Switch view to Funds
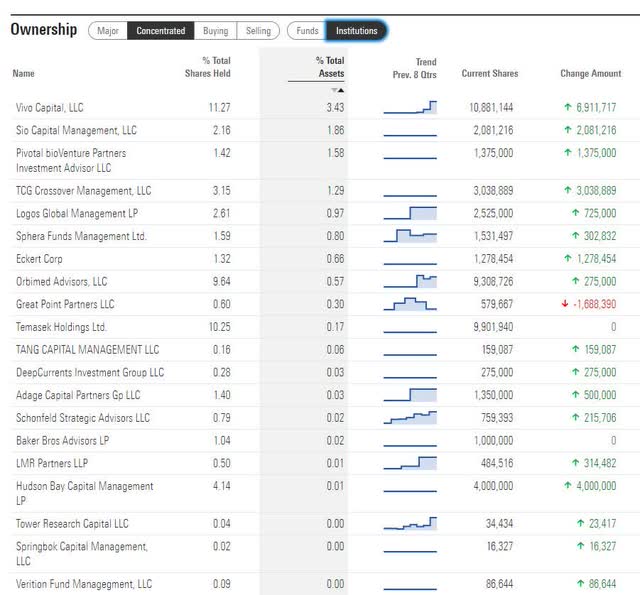The width and height of the screenshot is (640, 595). tap(307, 31)
